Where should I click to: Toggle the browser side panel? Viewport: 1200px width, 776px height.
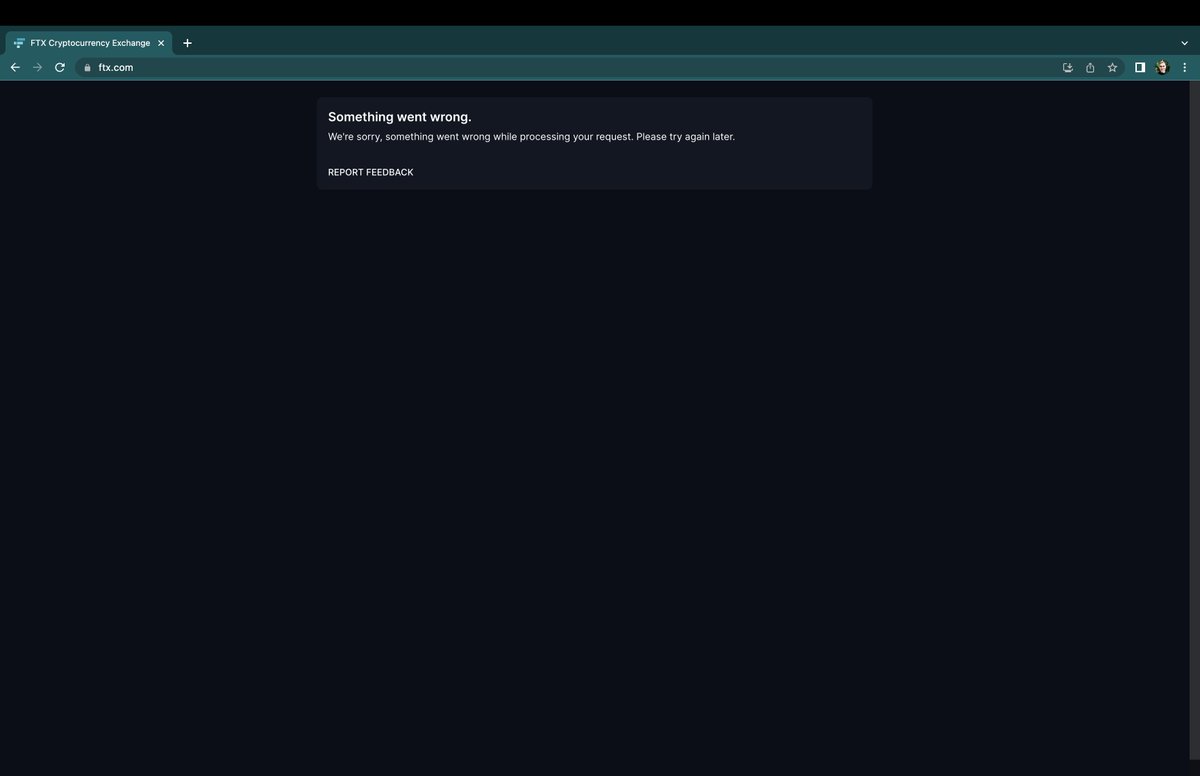(x=1140, y=67)
